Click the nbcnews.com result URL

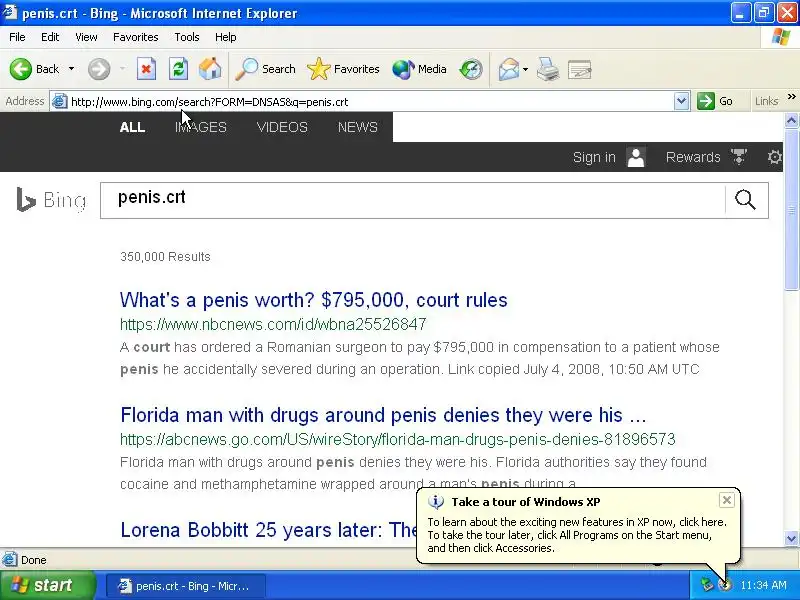click(x=273, y=324)
